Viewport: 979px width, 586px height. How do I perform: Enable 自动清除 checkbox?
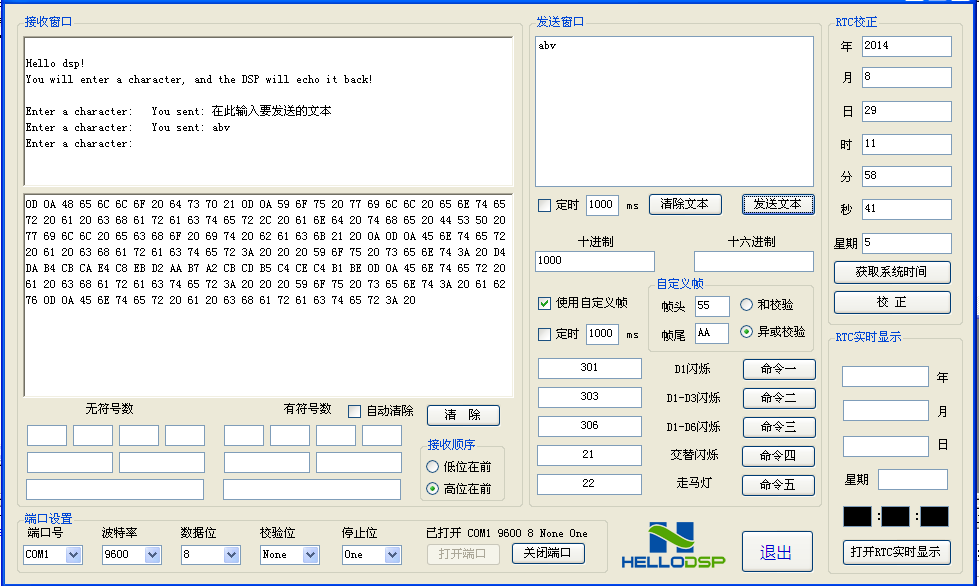(x=354, y=411)
